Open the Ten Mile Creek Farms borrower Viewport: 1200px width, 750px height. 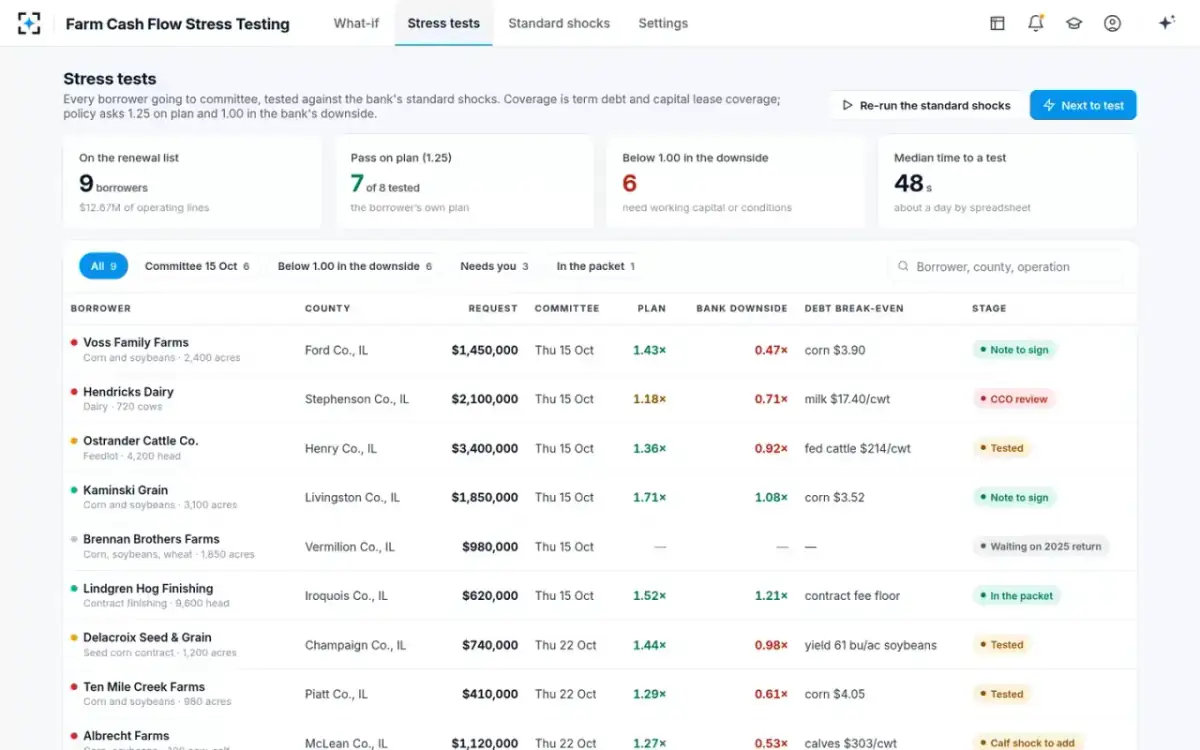[x=144, y=686]
